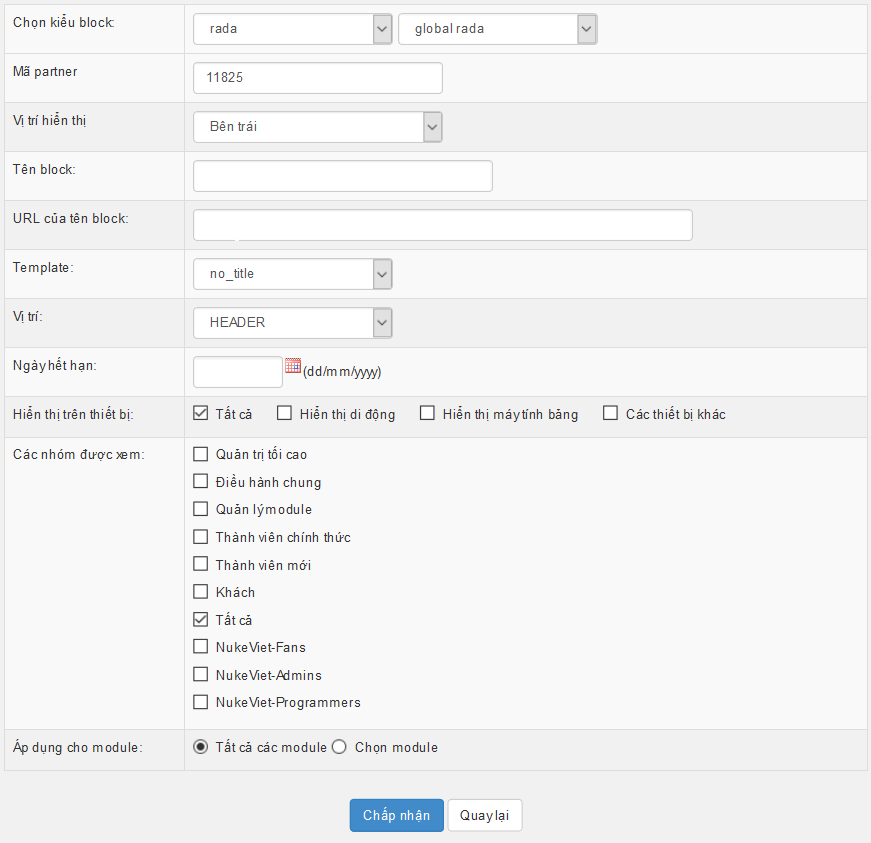
Task: Enable 'NukeViet-Admins' group checkbox
Action: coord(201,675)
